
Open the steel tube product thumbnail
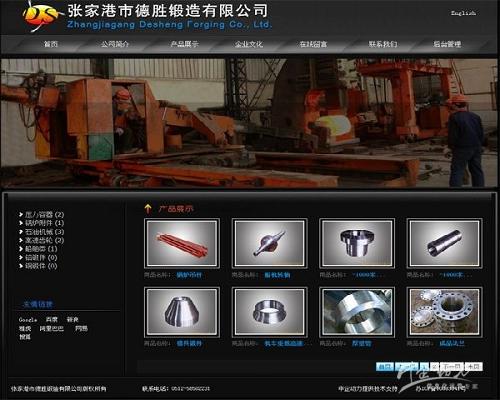[x=445, y=244]
